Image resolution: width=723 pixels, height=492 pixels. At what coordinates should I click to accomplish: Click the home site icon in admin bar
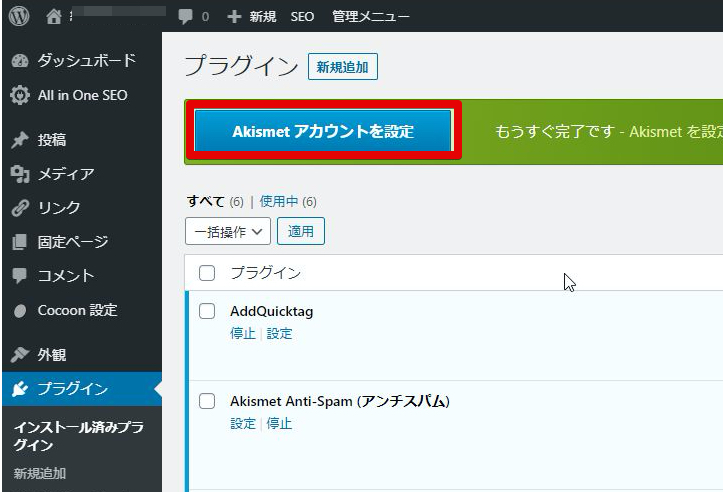point(53,17)
